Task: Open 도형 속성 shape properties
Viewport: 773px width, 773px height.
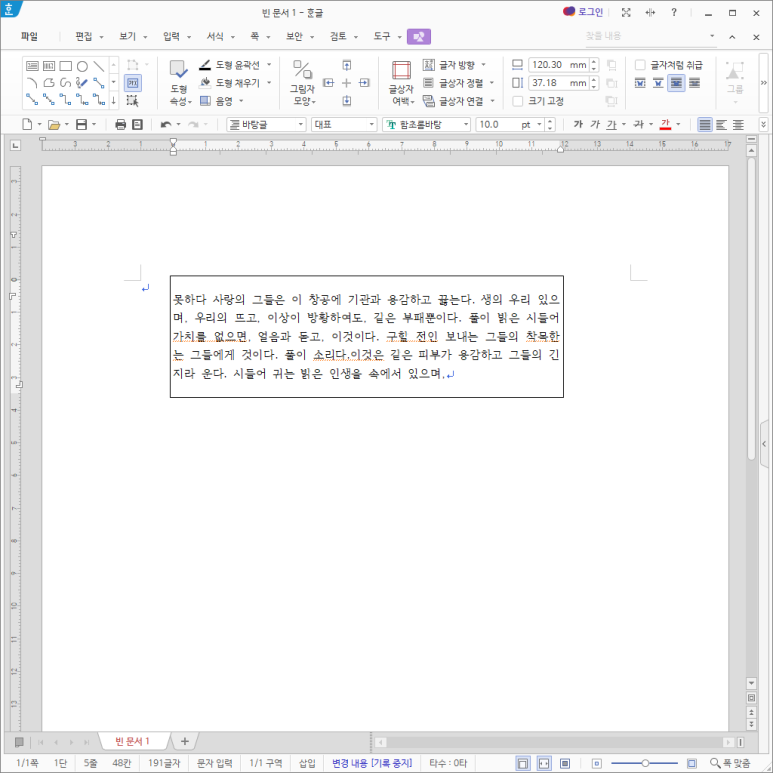Action: pyautogui.click(x=178, y=82)
